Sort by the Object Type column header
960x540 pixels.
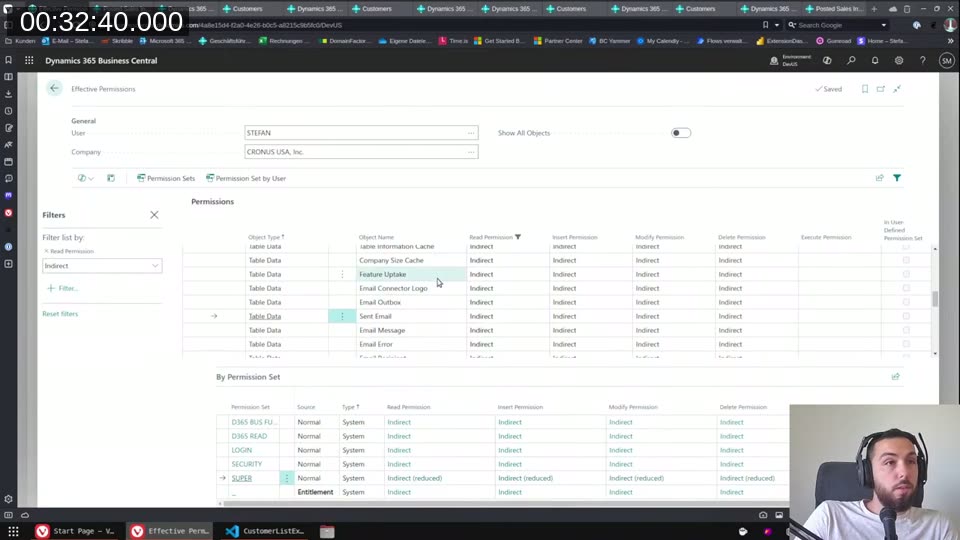(x=266, y=237)
